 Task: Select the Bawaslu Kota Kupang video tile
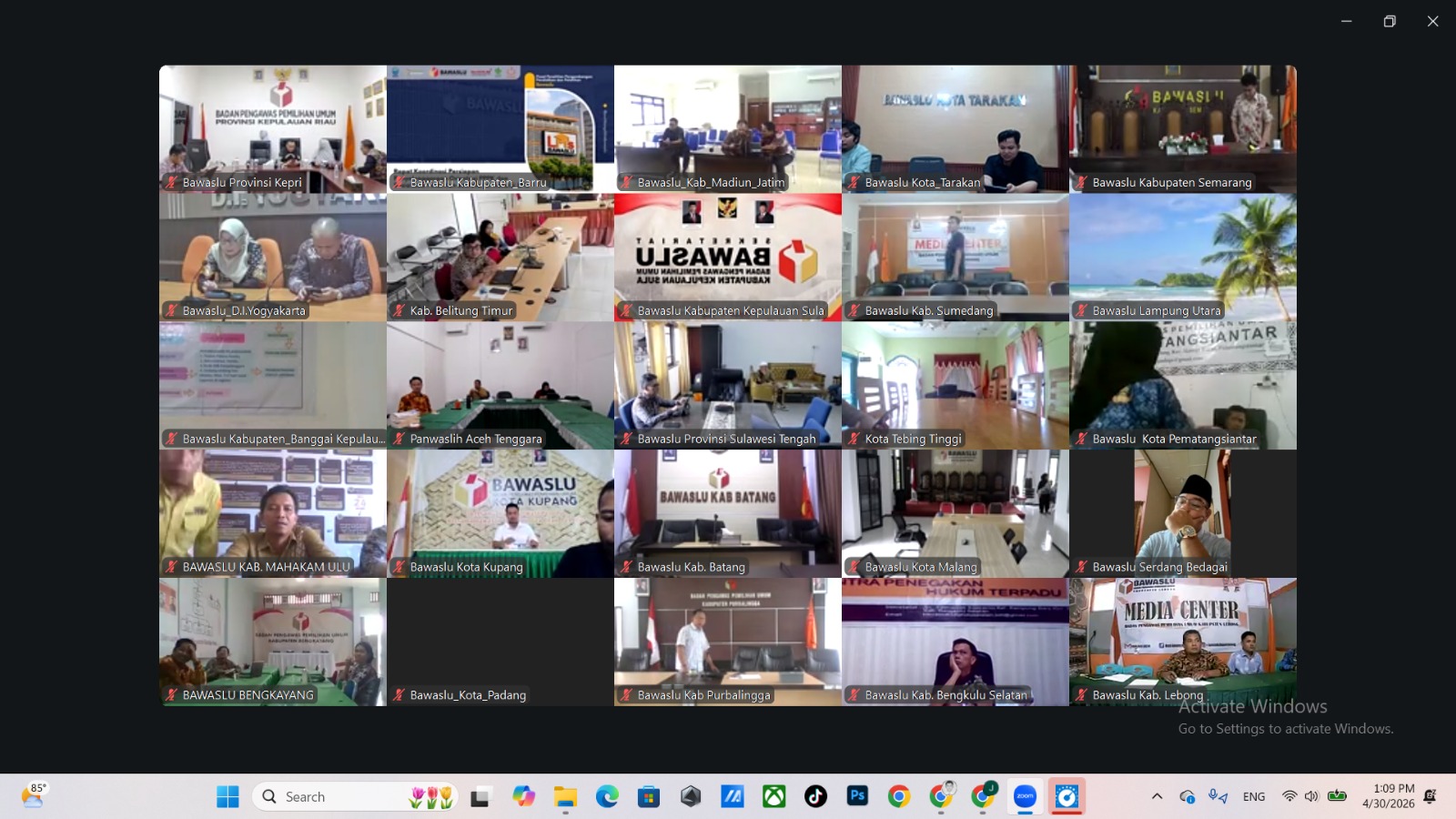tap(500, 513)
